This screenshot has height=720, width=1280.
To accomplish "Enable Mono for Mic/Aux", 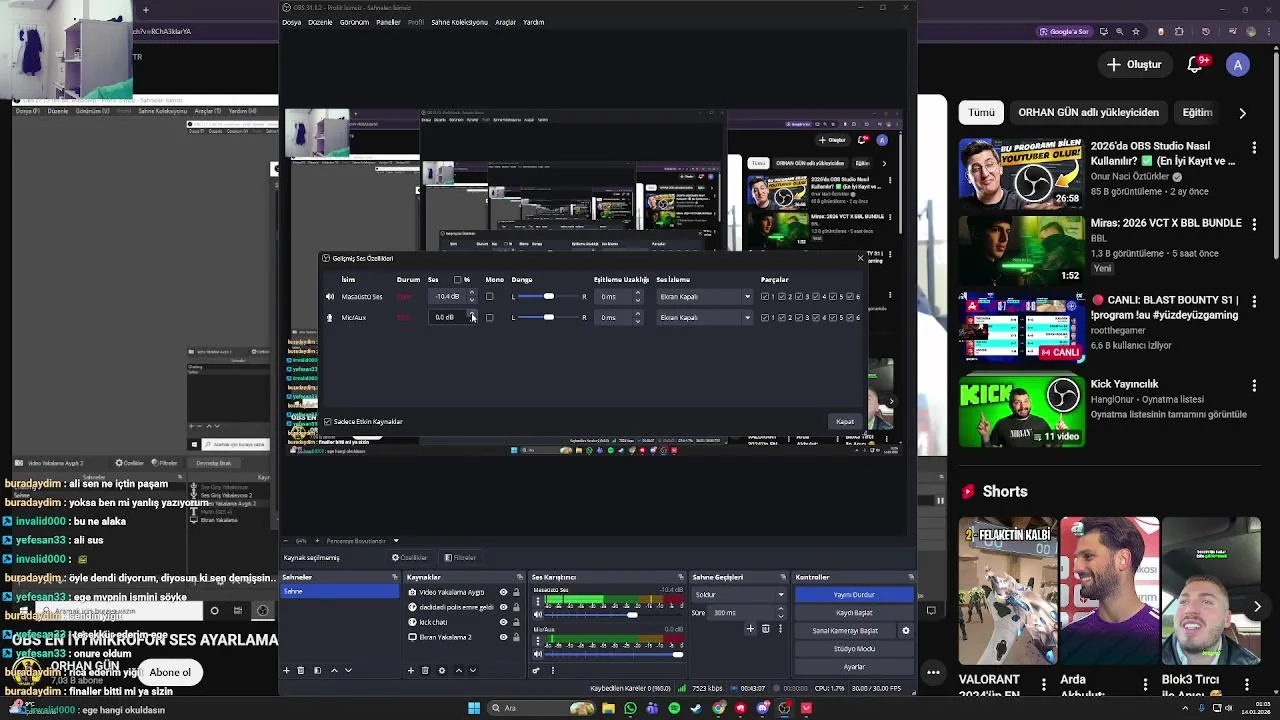I will coord(489,318).
